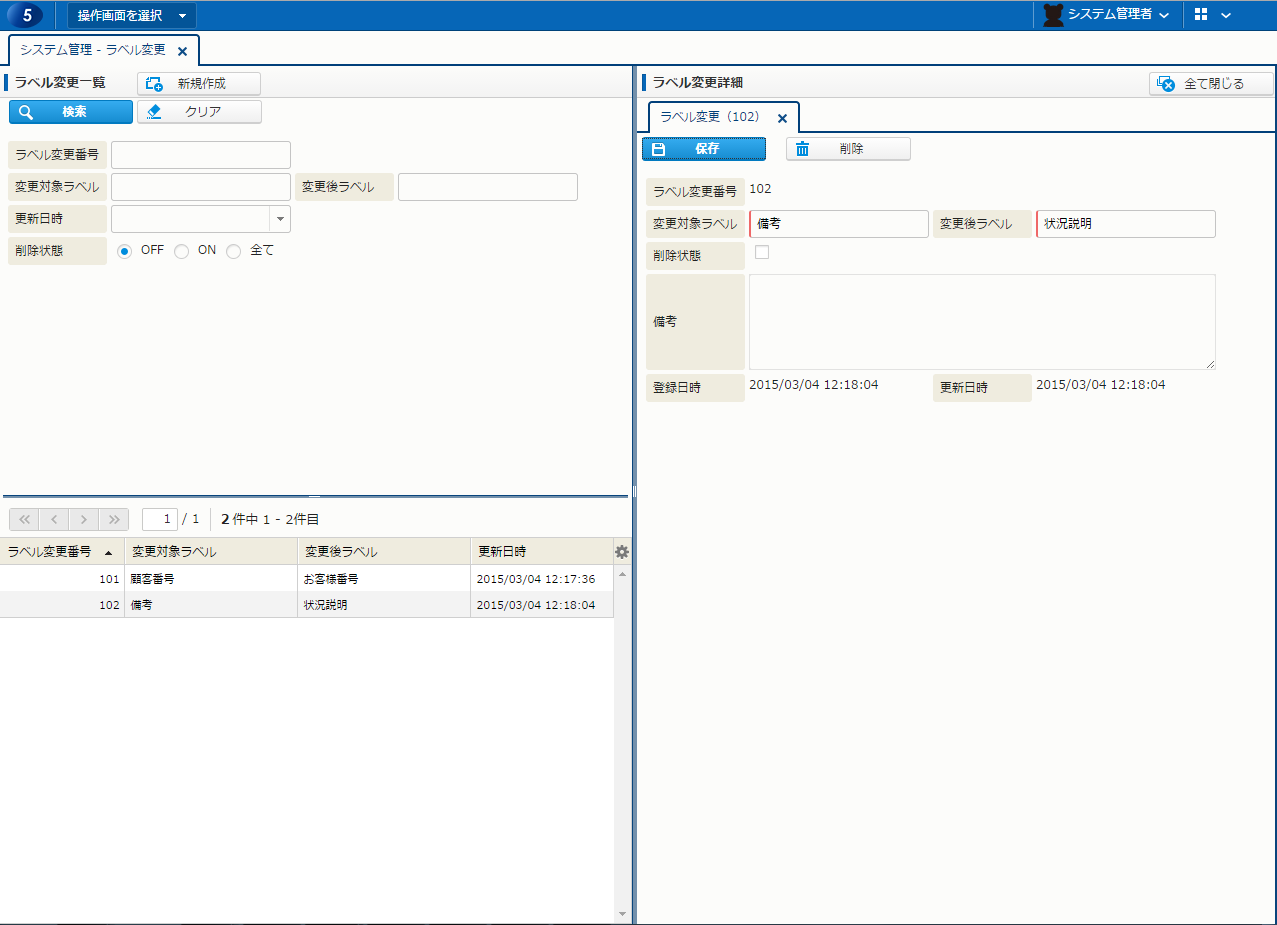Expand the 更新日時 dropdown arrow
The height and width of the screenshot is (925, 1277).
point(280,219)
